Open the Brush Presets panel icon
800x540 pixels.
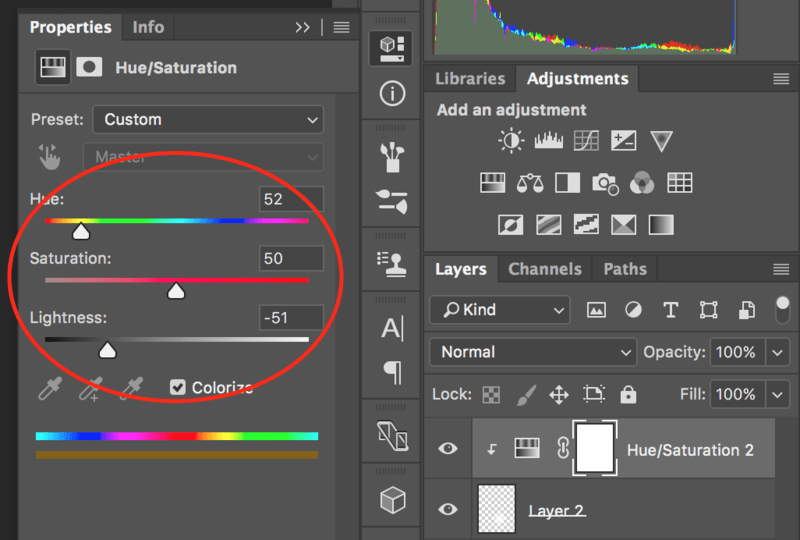pyautogui.click(x=392, y=157)
